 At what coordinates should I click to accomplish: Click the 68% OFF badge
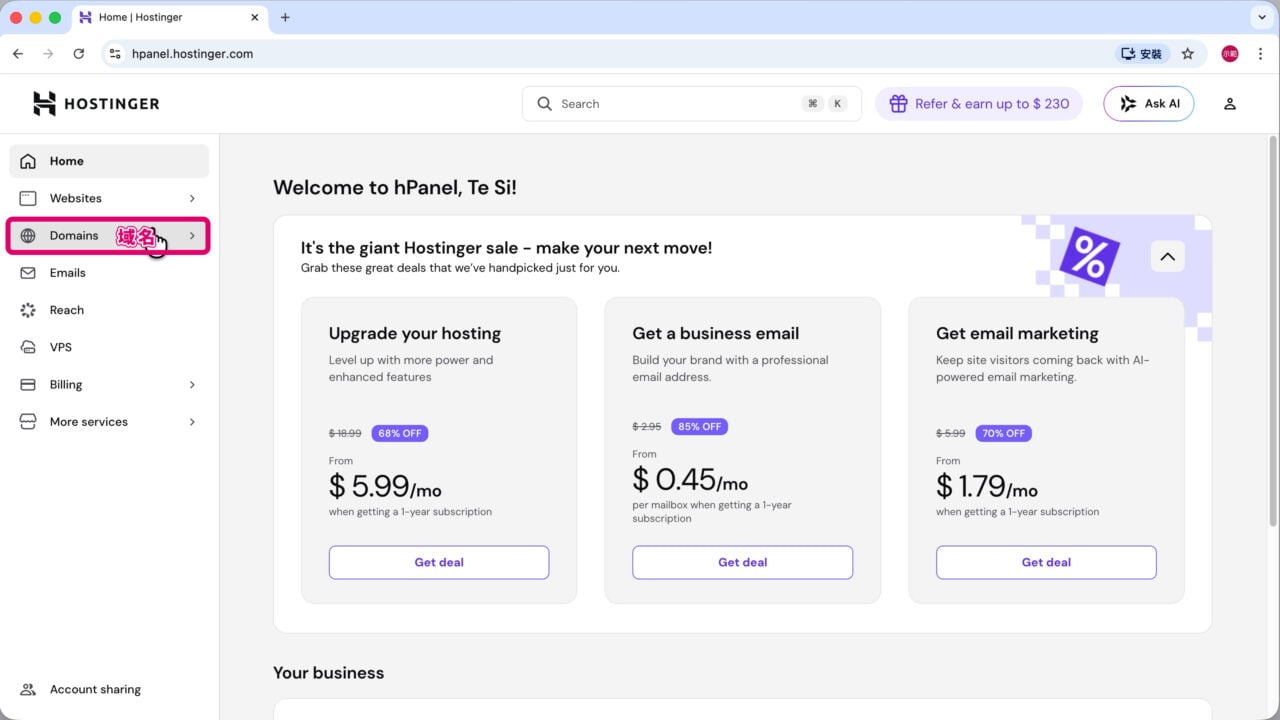coord(400,433)
